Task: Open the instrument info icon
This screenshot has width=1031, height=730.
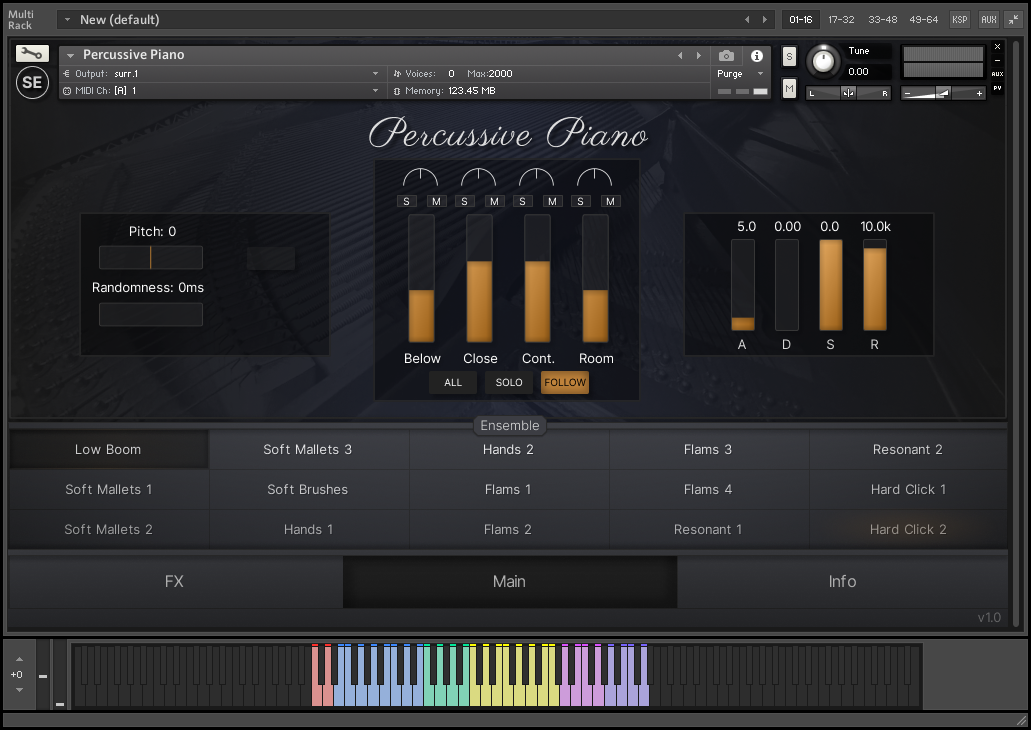Action: (x=757, y=56)
